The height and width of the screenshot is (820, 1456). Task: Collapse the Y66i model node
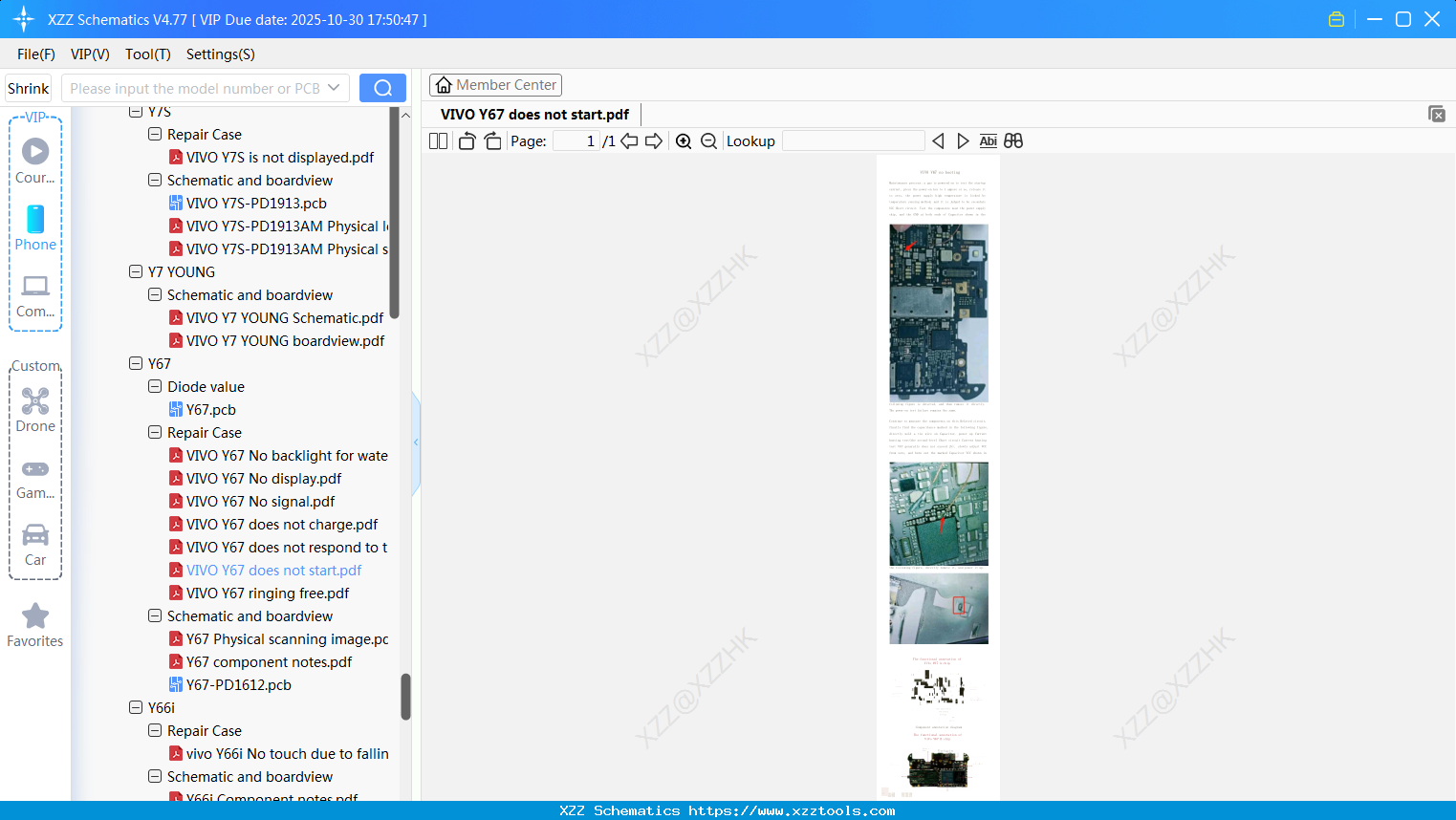pyautogui.click(x=136, y=707)
